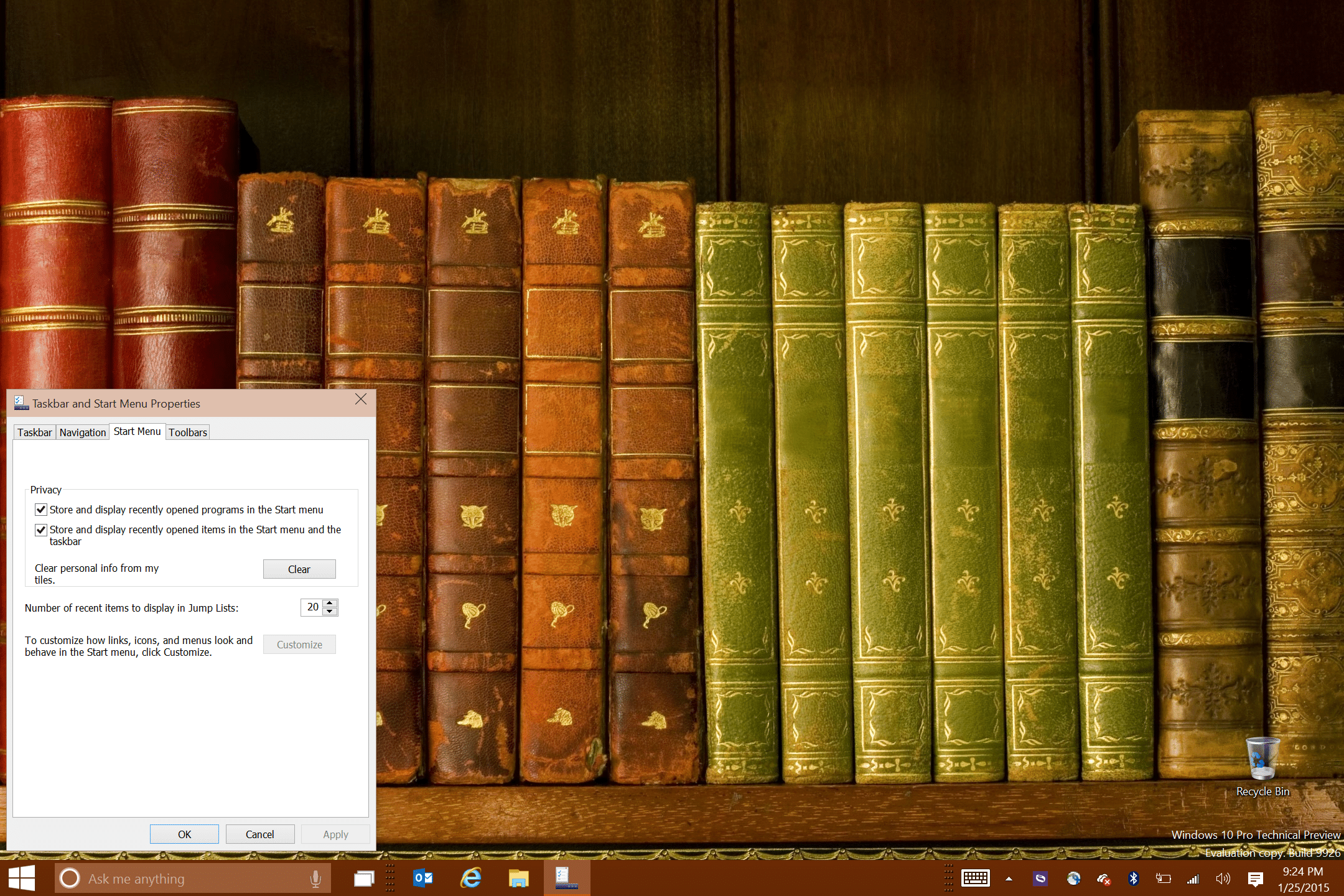Image resolution: width=1344 pixels, height=896 pixels.
Task: Click the microphone icon in search box
Action: pyautogui.click(x=315, y=879)
